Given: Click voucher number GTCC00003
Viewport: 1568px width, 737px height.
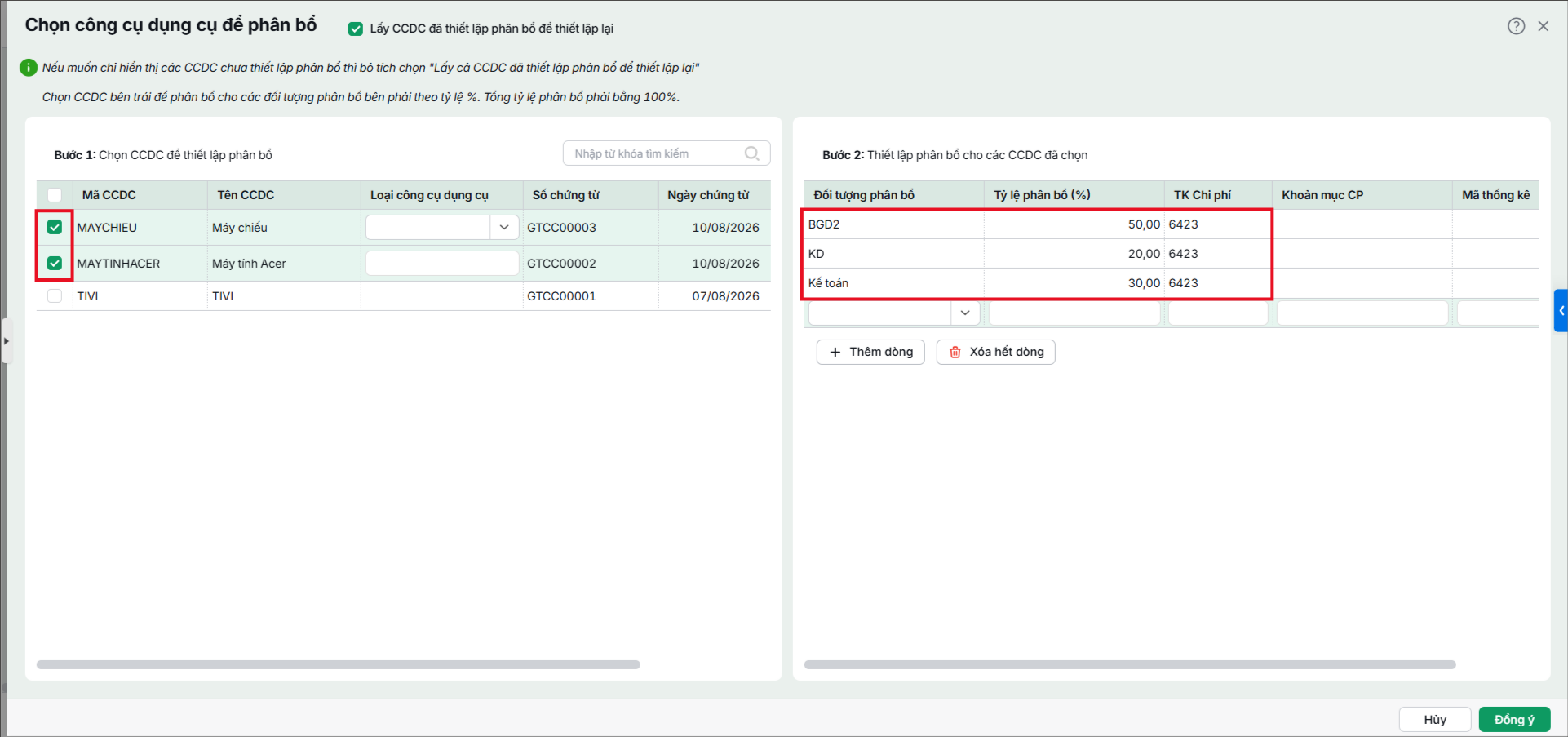Looking at the screenshot, I should (x=561, y=228).
